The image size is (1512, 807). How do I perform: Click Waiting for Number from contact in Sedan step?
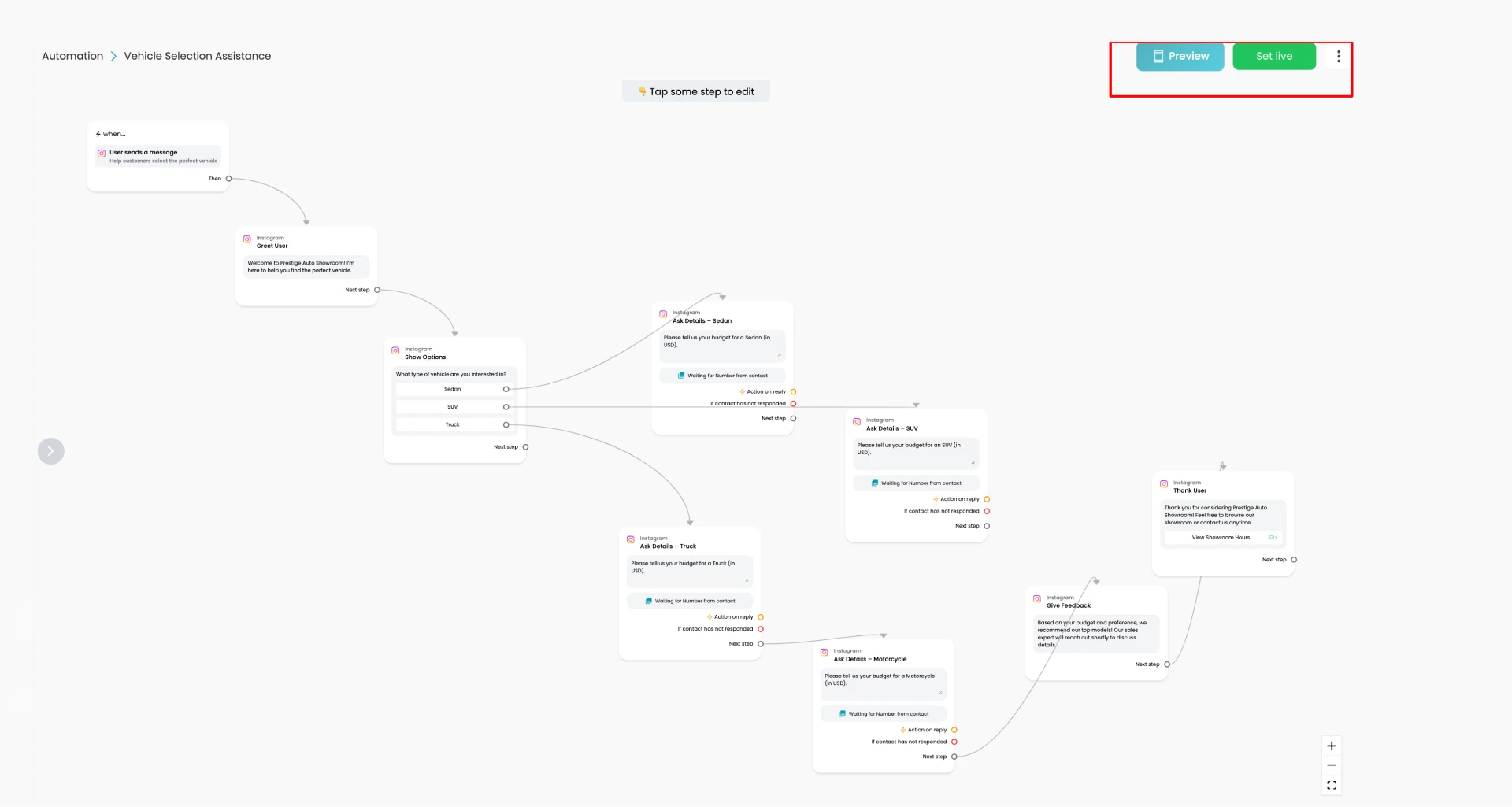click(723, 376)
